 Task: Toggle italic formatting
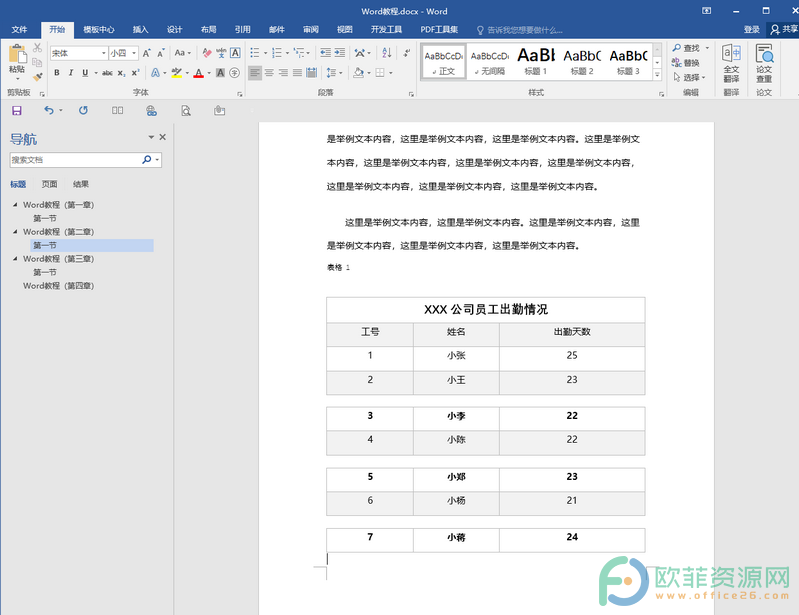71,73
